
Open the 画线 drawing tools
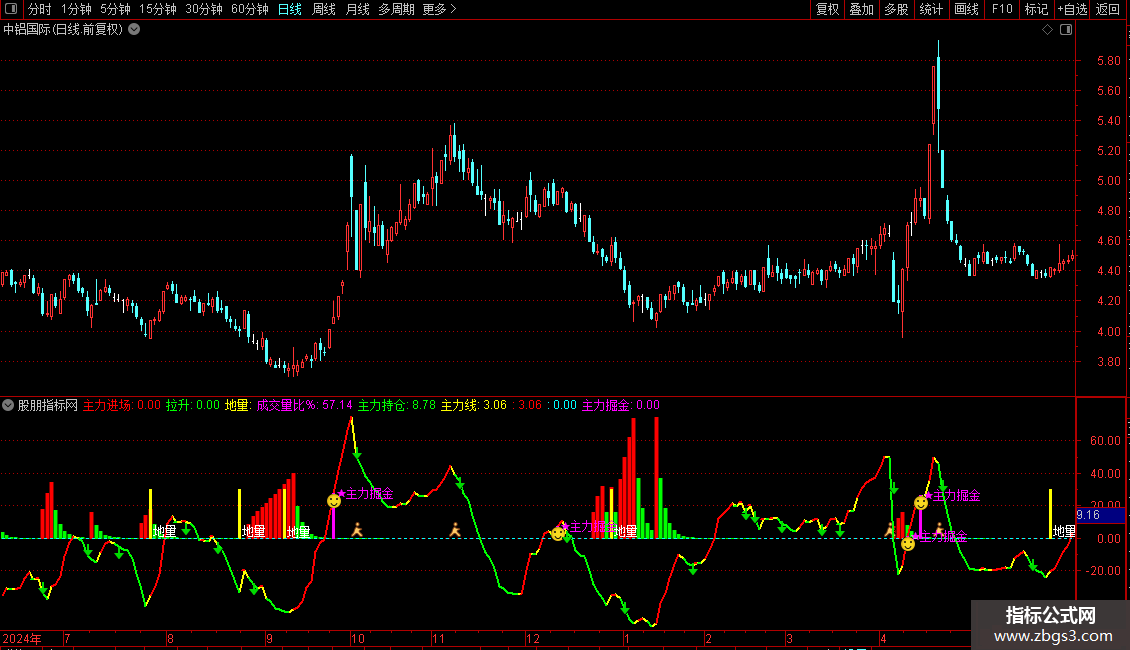[x=966, y=10]
